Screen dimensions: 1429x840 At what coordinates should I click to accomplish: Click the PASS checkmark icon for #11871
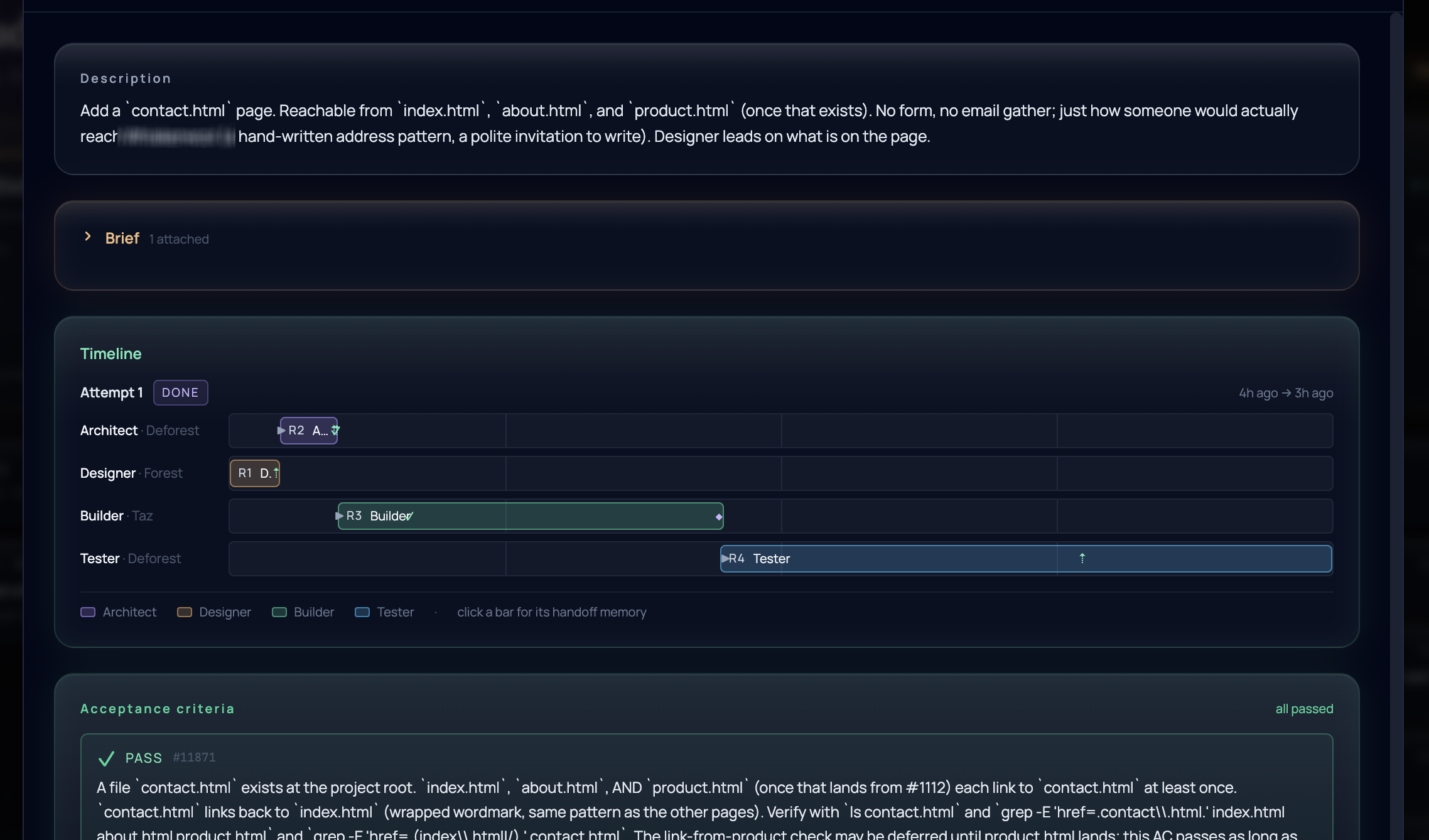[x=106, y=758]
